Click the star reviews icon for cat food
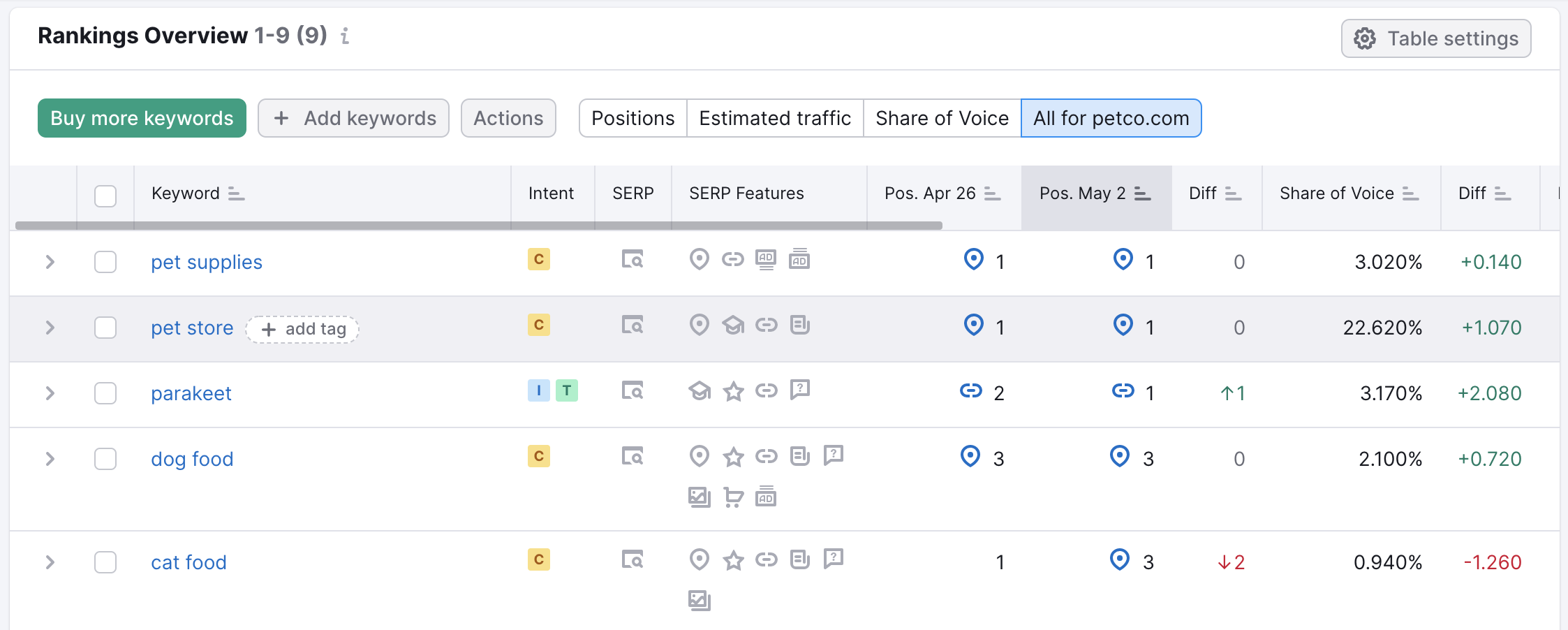This screenshot has height=630, width=1568. point(733,559)
